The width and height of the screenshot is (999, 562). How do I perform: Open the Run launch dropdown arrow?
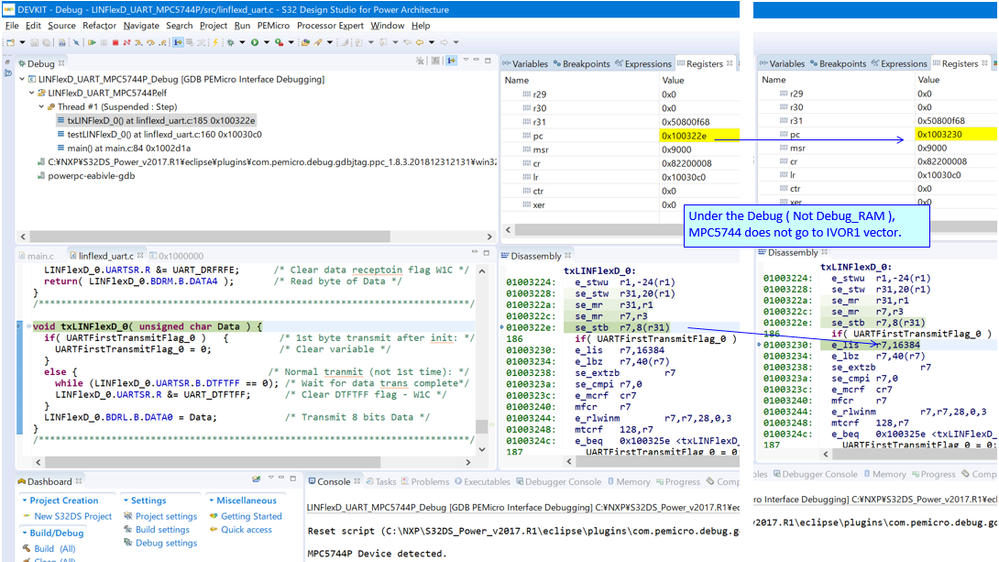[x=266, y=43]
